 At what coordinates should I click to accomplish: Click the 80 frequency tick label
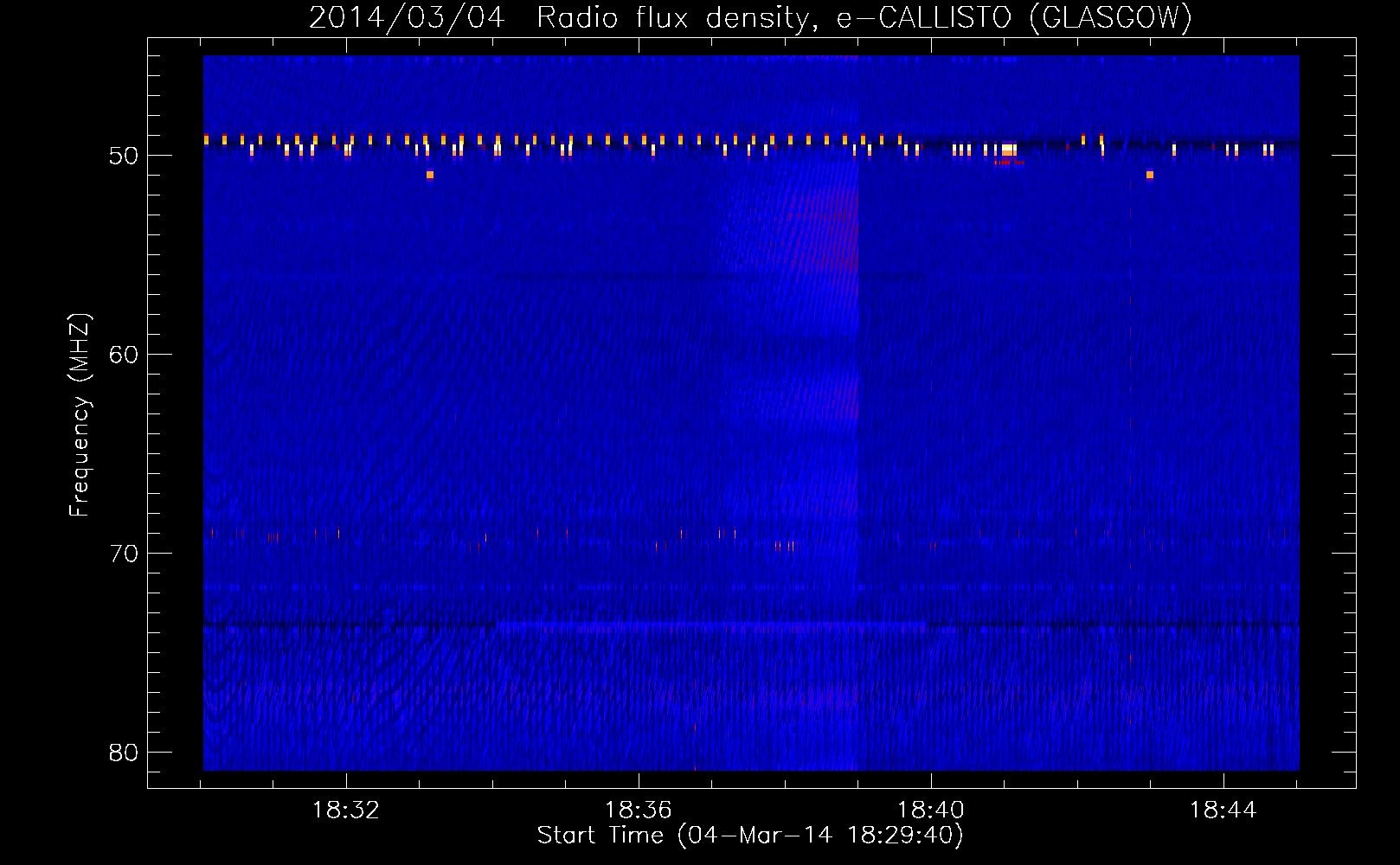coord(124,753)
